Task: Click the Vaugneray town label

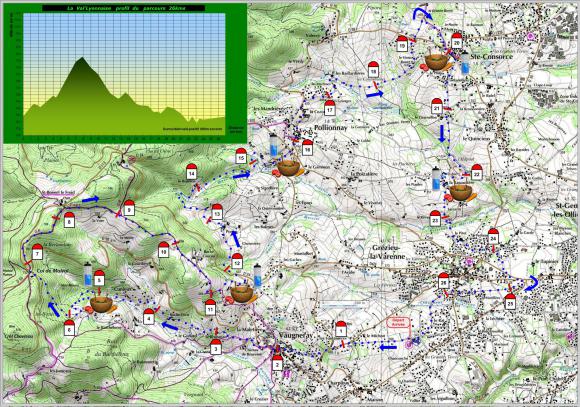Action: pyautogui.click(x=295, y=335)
